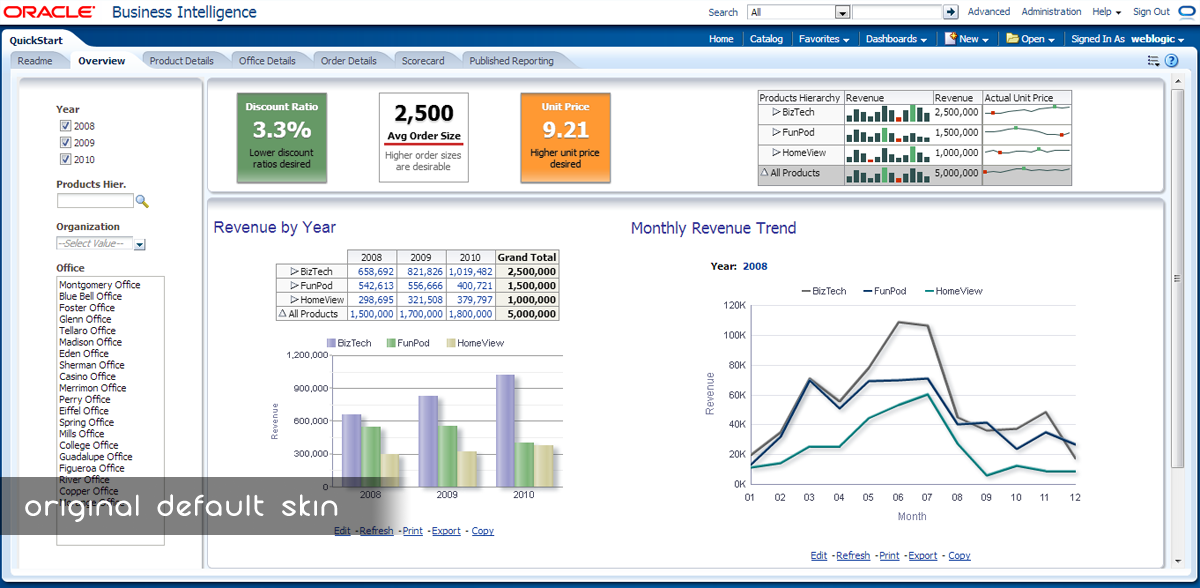
Task: Go to Home in the header
Action: click(721, 39)
